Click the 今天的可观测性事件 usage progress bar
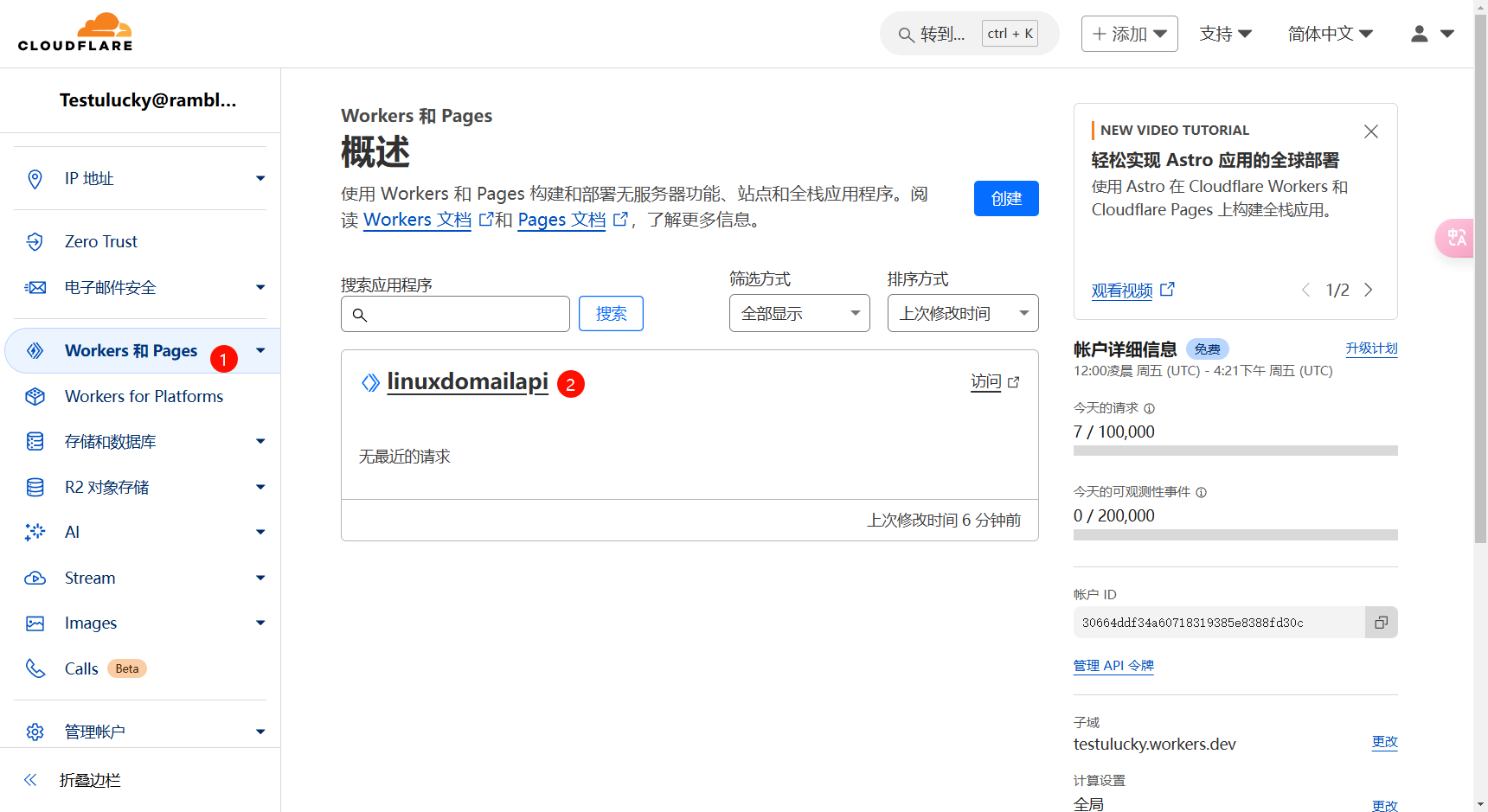This screenshot has width=1488, height=812. click(x=1235, y=534)
